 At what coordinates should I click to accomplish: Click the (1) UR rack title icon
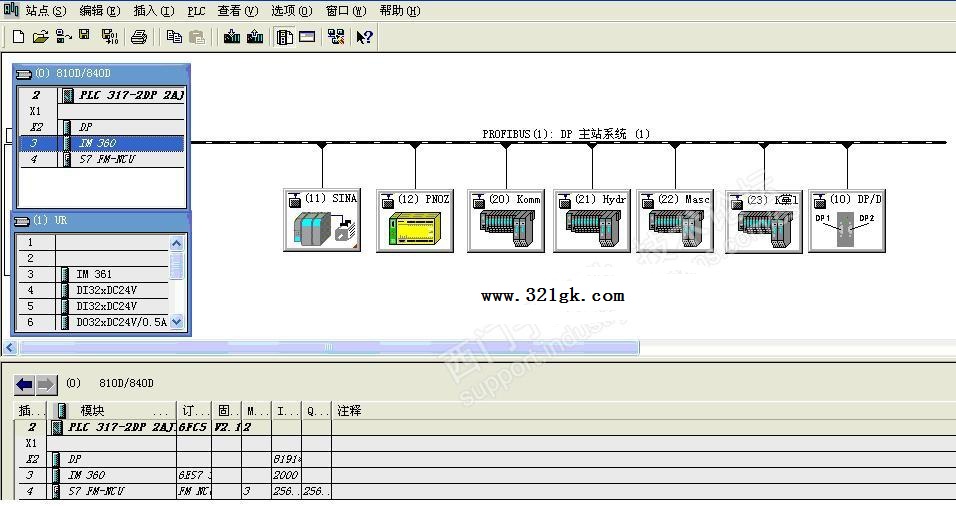pyautogui.click(x=22, y=221)
